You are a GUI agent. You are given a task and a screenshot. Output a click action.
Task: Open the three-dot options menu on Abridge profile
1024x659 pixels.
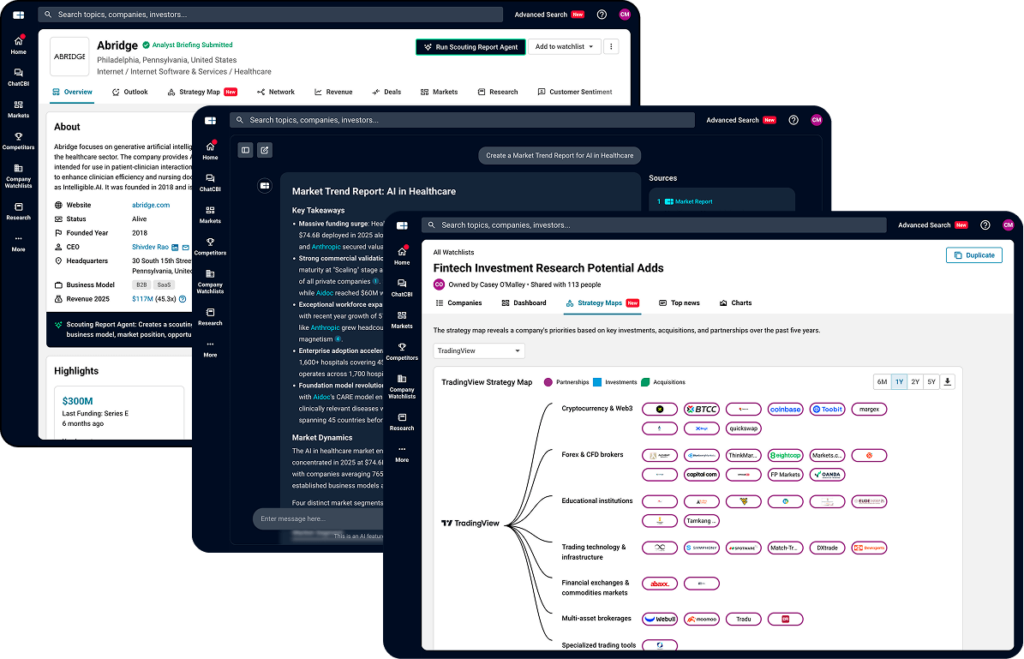[611, 46]
